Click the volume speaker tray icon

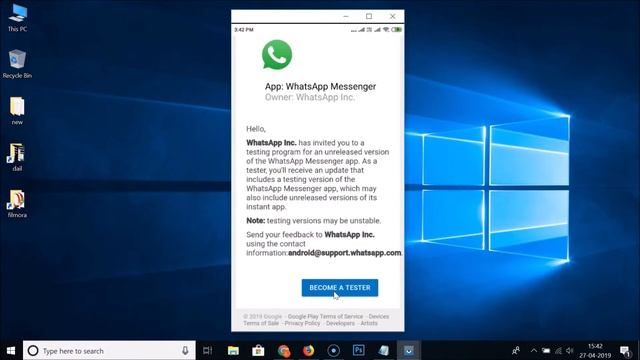570,351
